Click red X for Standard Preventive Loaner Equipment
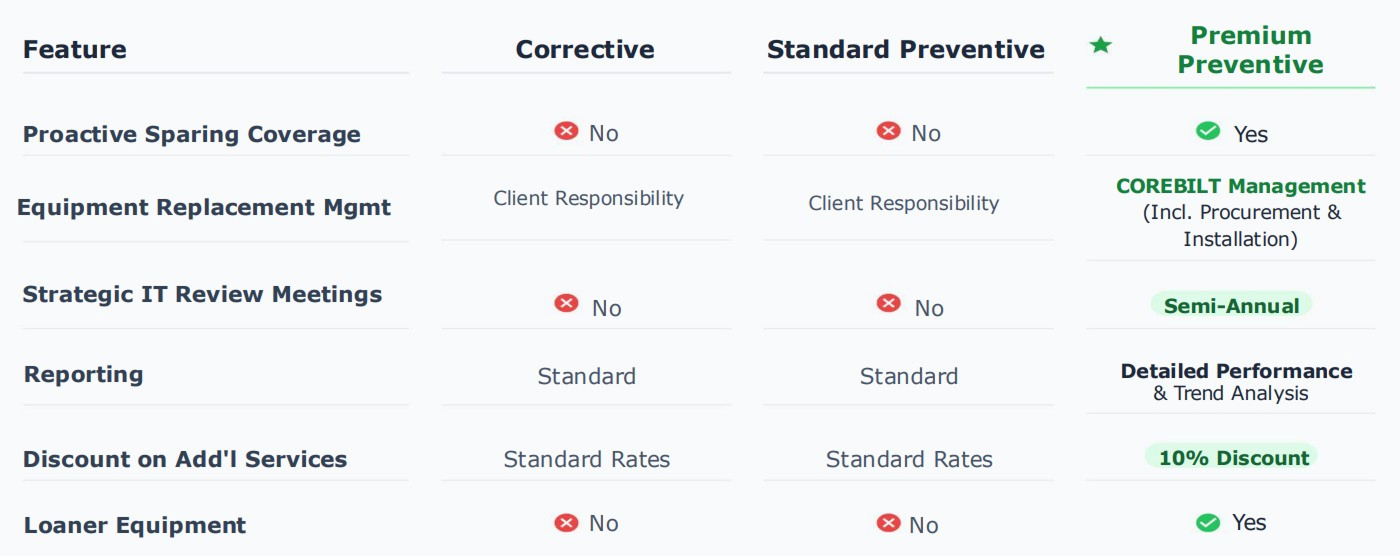 [888, 522]
